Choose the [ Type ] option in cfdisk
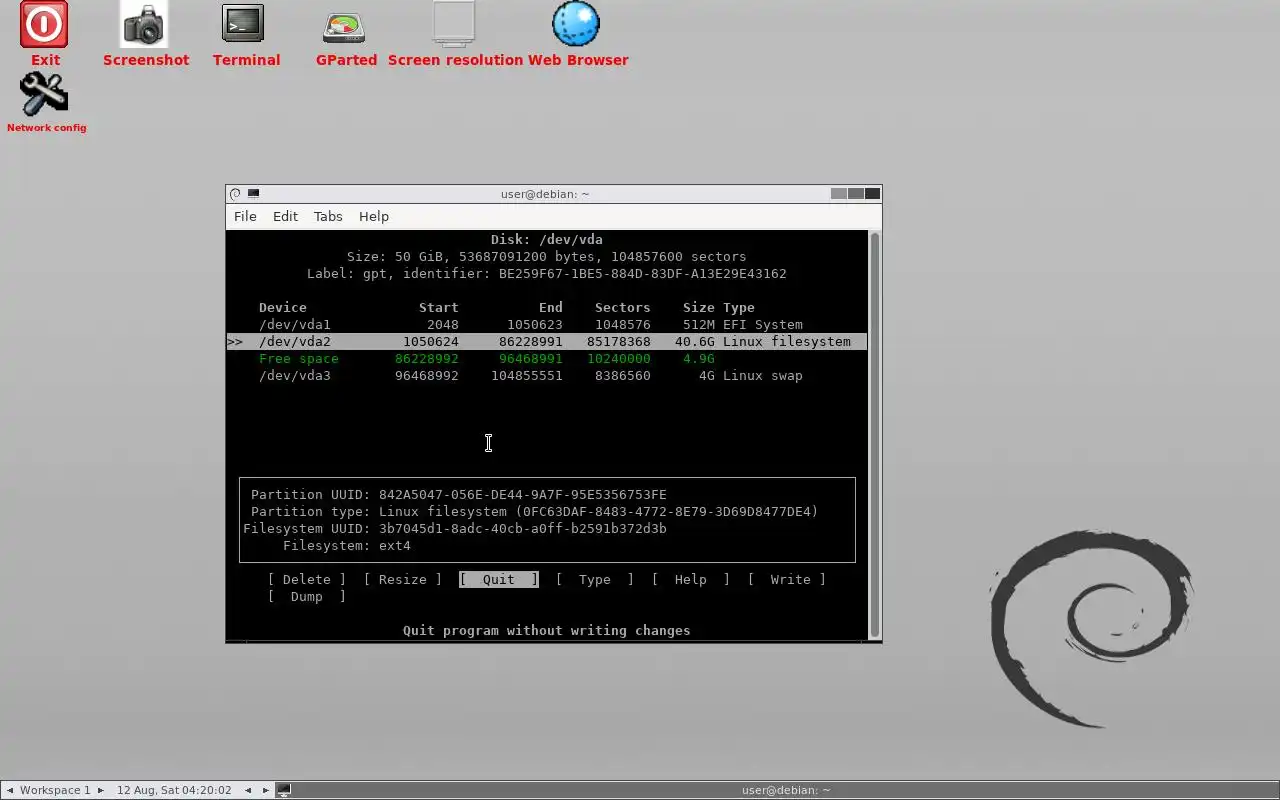1280x800 pixels. (595, 580)
